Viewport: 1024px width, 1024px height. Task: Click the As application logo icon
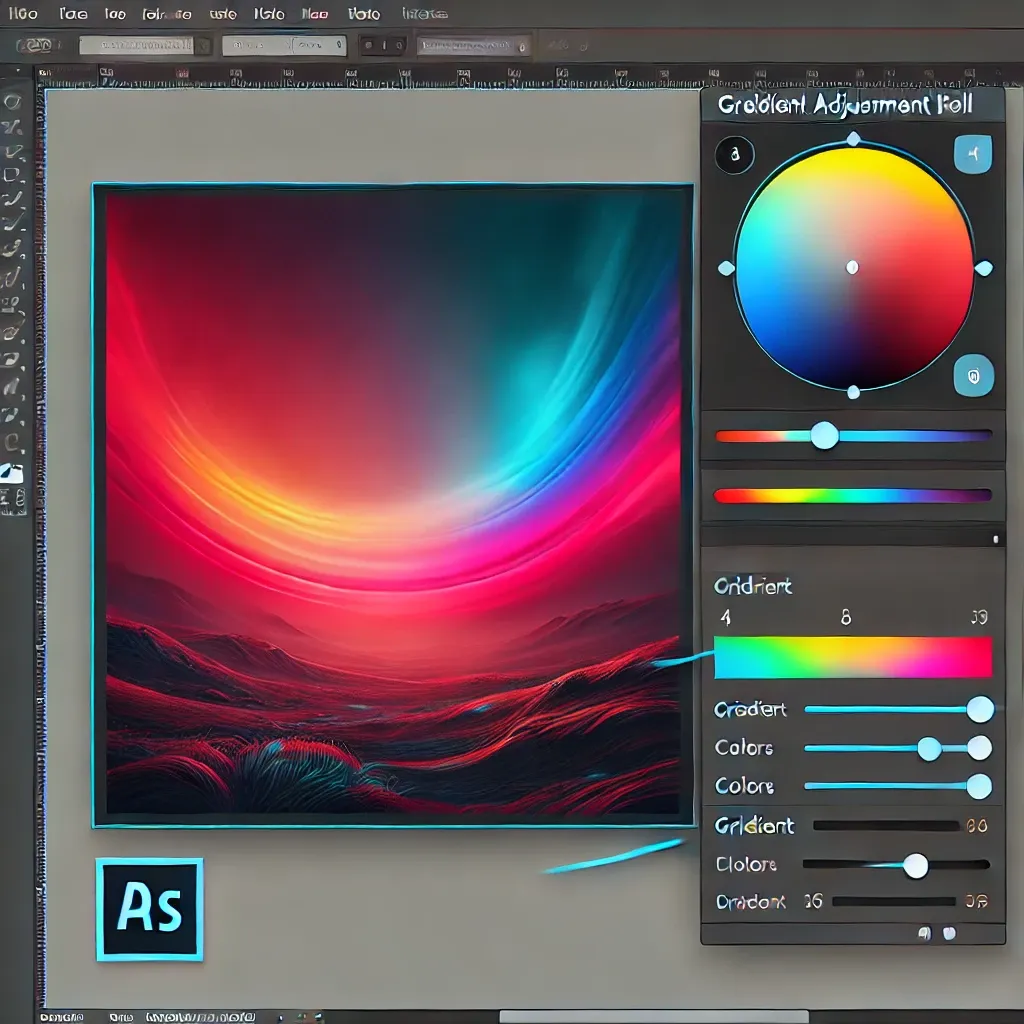click(149, 909)
